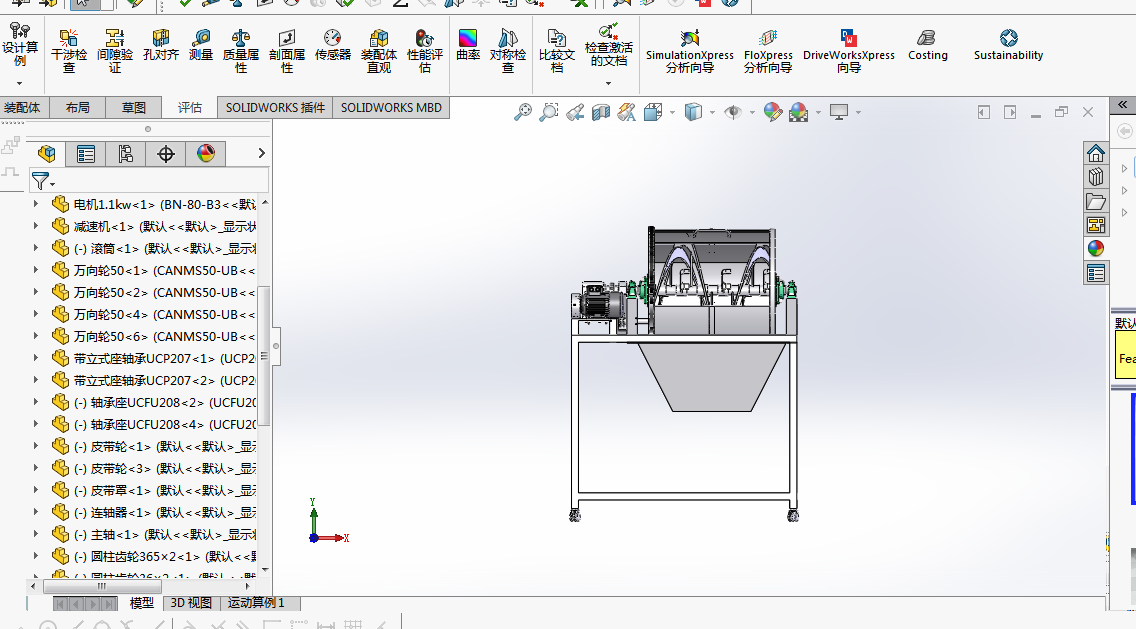This screenshot has width=1136, height=629.
Task: Expand 万向轮50<1> tree node
Action: click(x=36, y=270)
